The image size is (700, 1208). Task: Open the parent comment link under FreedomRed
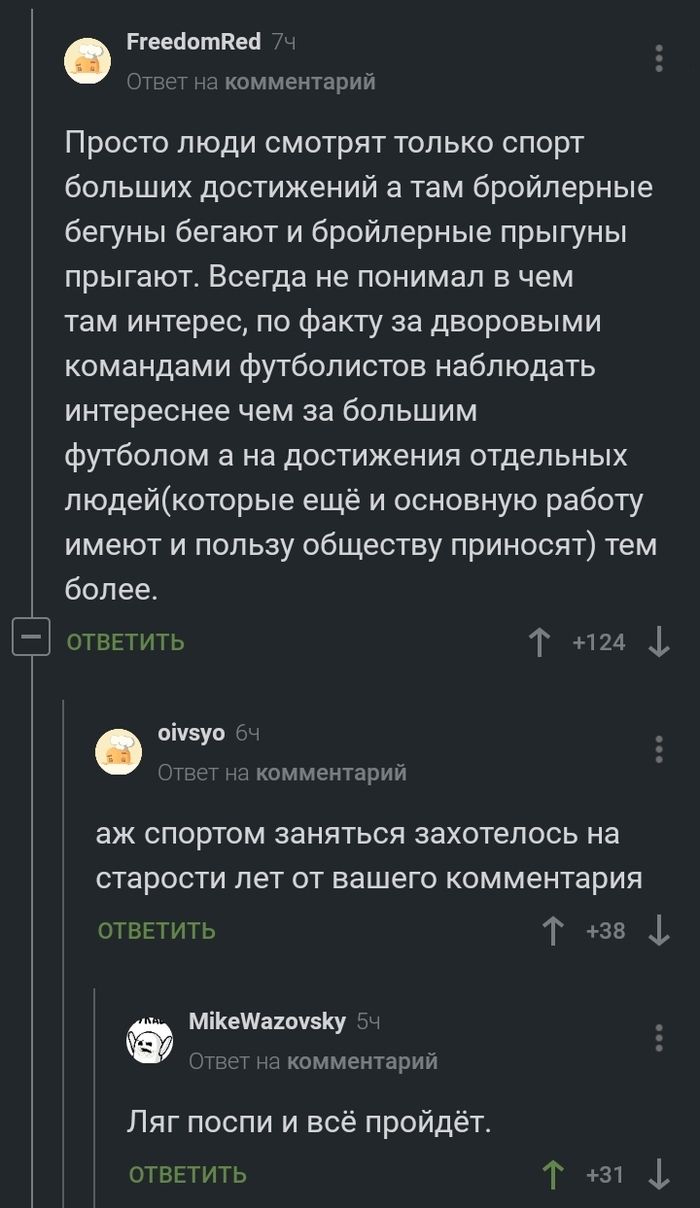tap(300, 82)
